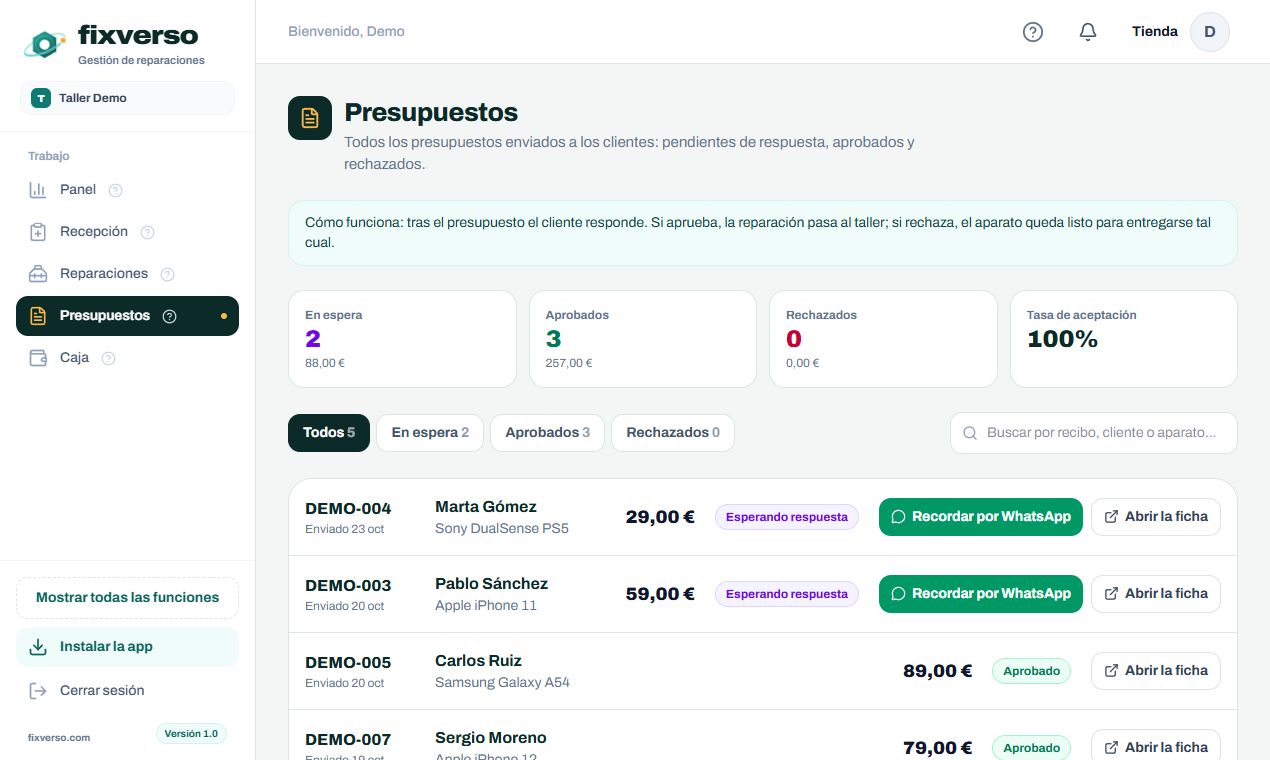Click Aprobado badge for Sergio Moreno
Image resolution: width=1270 pixels, height=760 pixels.
tap(1031, 748)
